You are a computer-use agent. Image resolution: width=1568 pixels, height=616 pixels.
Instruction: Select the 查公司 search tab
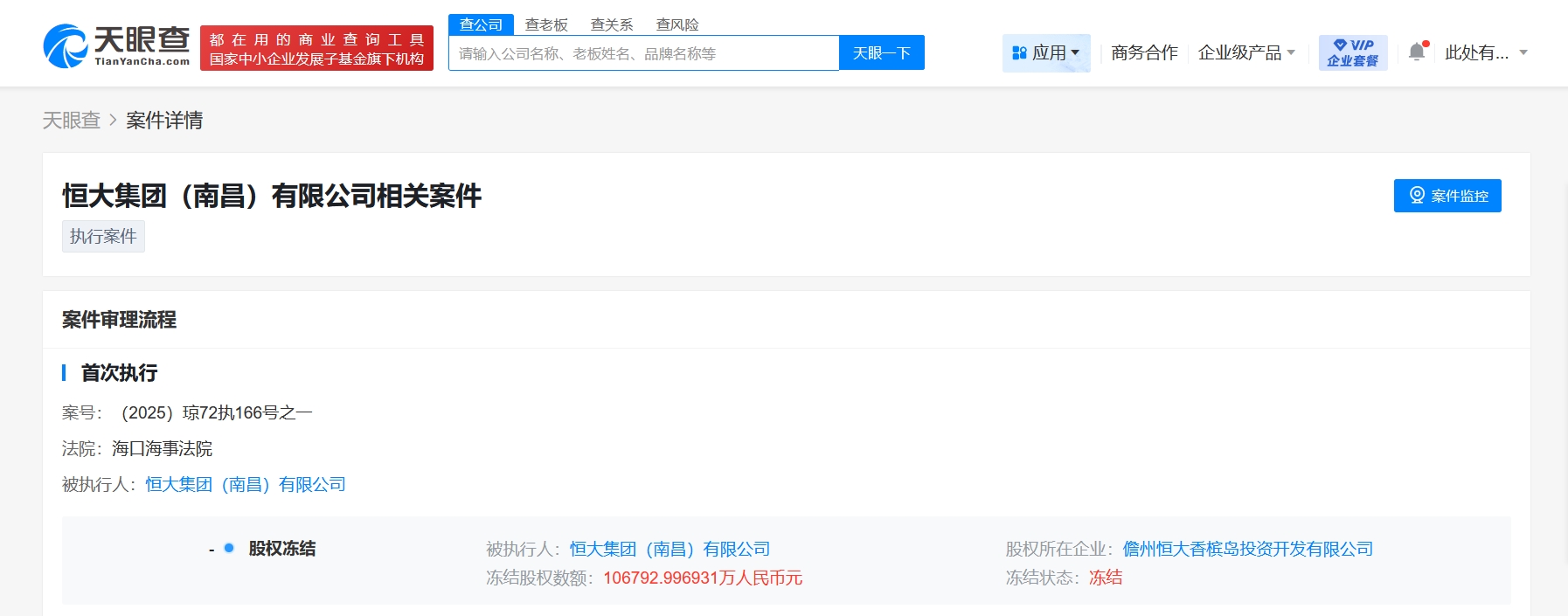[481, 24]
